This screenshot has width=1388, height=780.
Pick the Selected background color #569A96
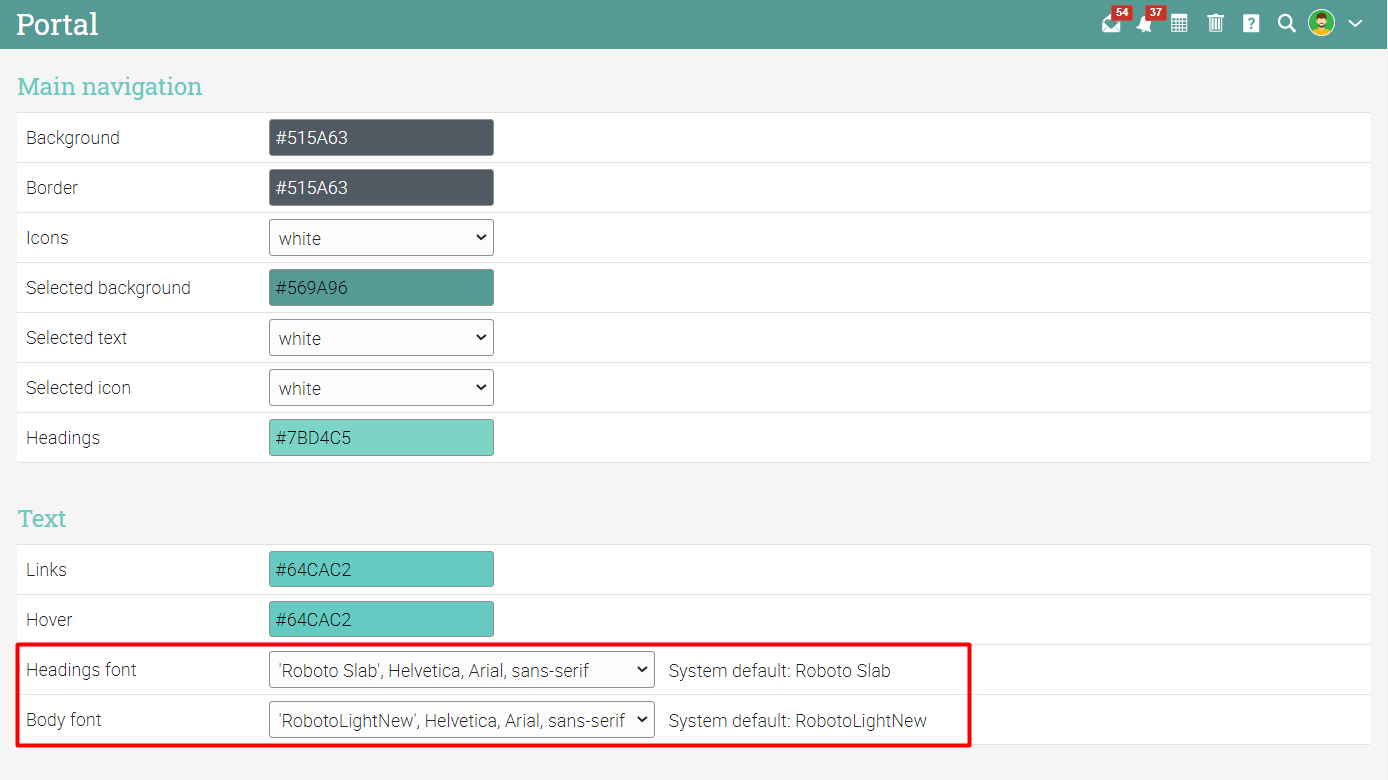[x=381, y=288]
